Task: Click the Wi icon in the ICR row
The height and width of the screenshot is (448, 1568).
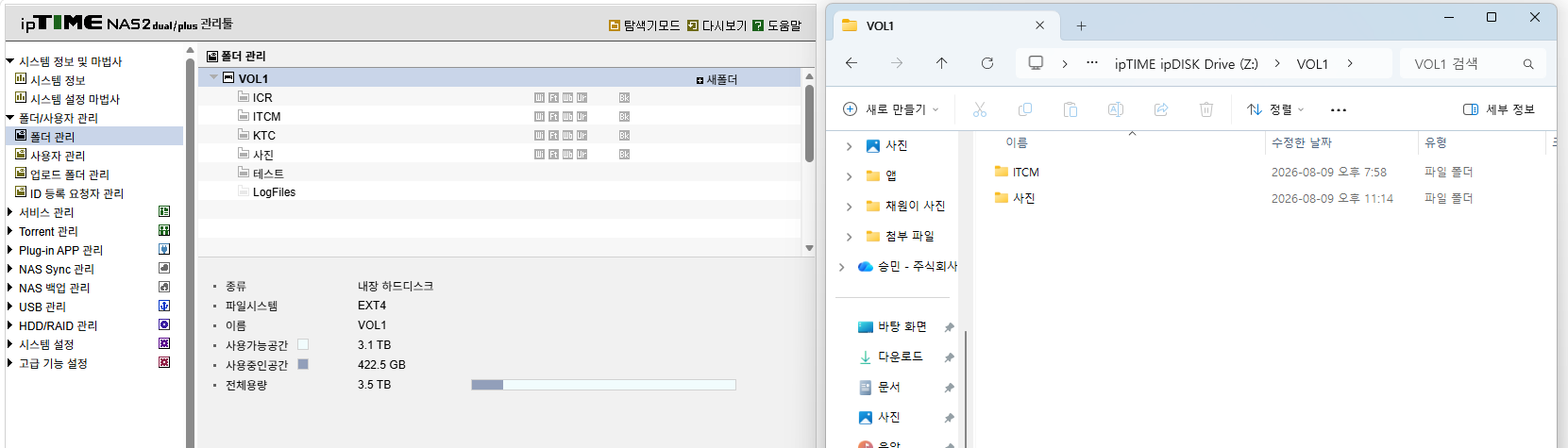Action: click(539, 98)
